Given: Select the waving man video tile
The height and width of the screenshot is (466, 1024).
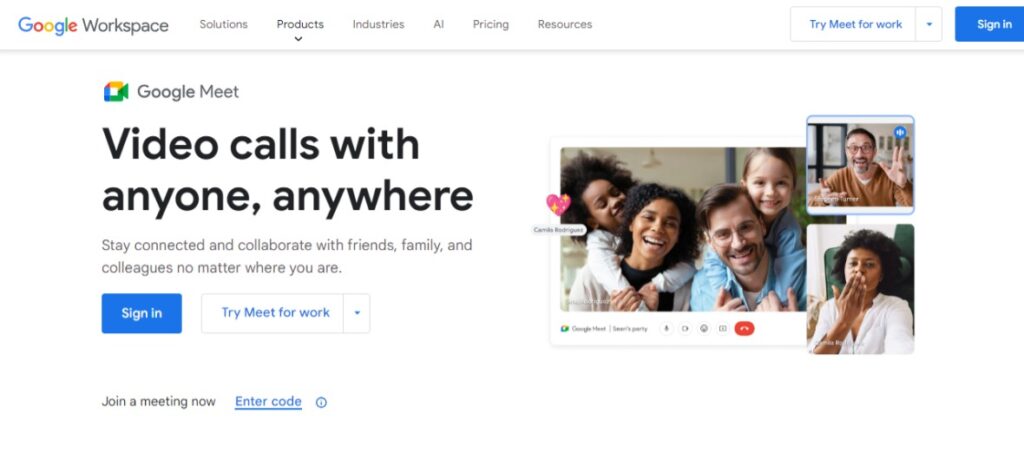Looking at the screenshot, I should (860, 164).
